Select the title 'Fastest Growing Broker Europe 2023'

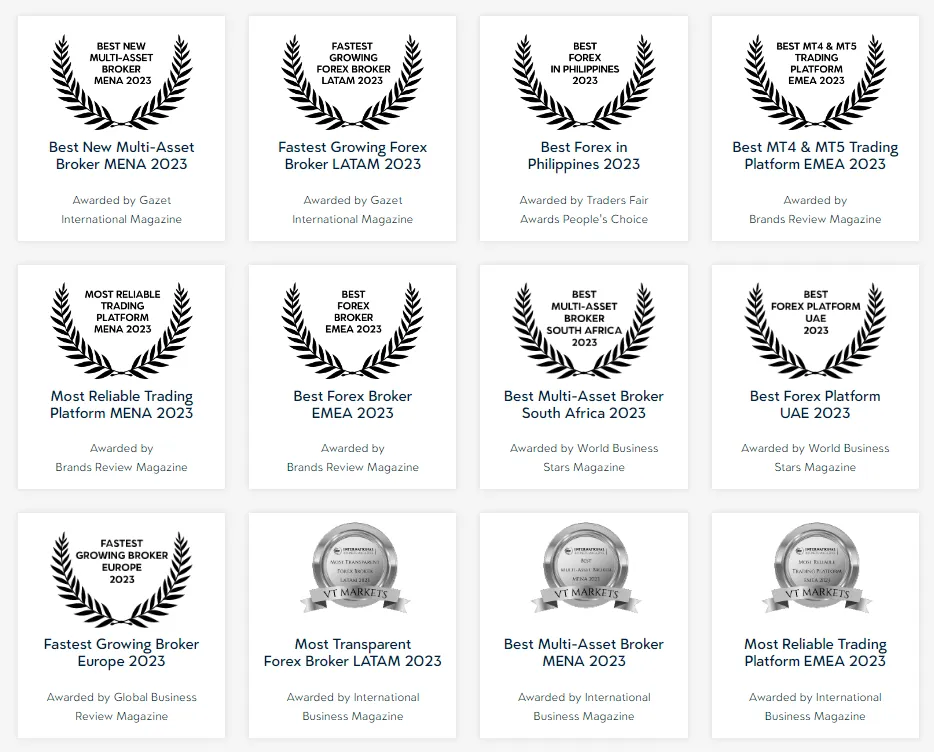pyautogui.click(x=122, y=652)
